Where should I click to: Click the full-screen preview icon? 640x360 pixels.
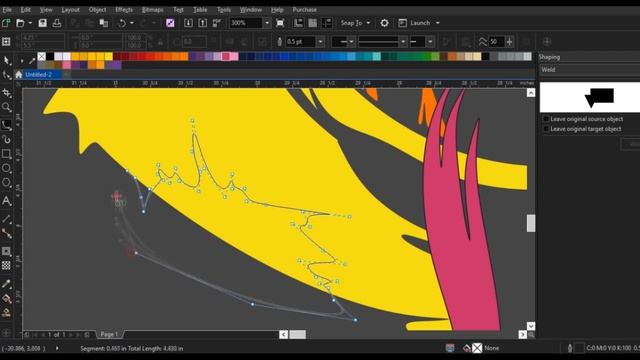280,23
